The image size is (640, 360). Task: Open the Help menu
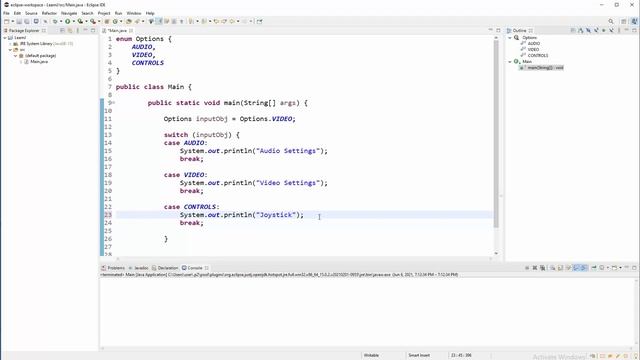(x=150, y=13)
